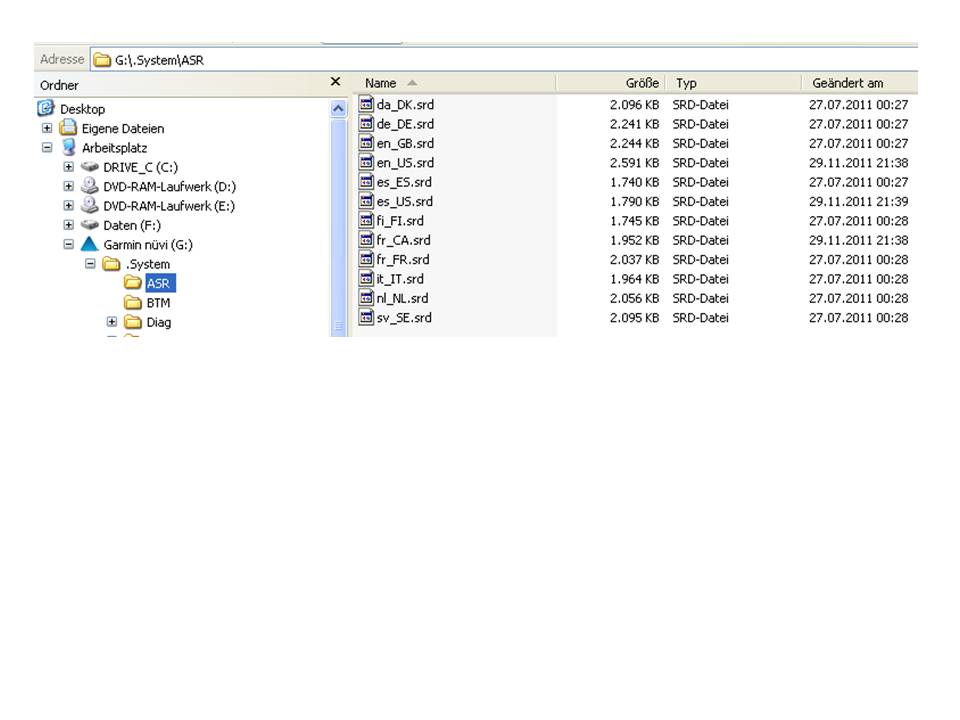Select the sv_SE.srd file name
The image size is (960, 720).
[404, 318]
